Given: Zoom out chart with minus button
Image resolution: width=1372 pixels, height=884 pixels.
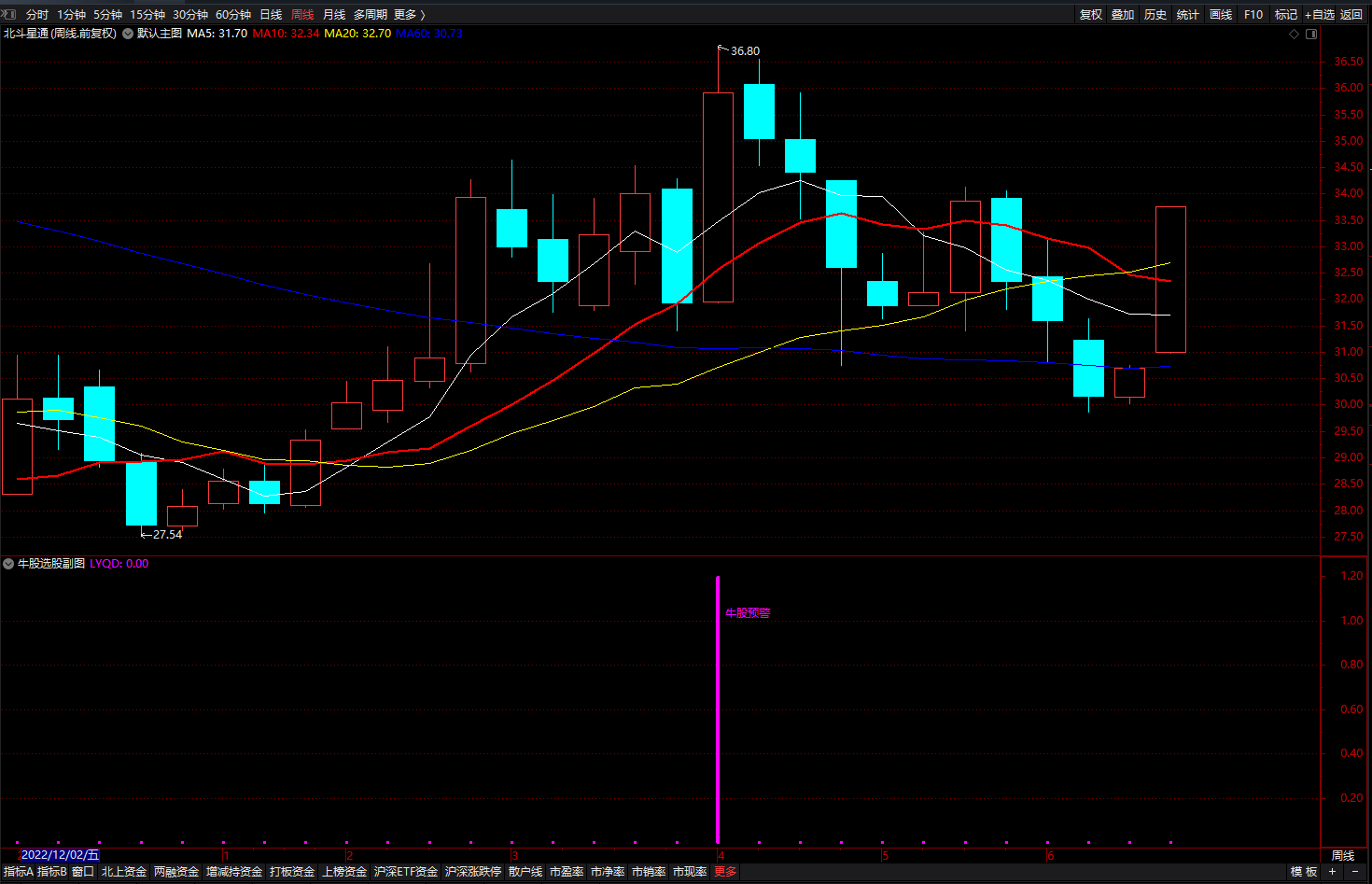Looking at the screenshot, I should click(1355, 872).
